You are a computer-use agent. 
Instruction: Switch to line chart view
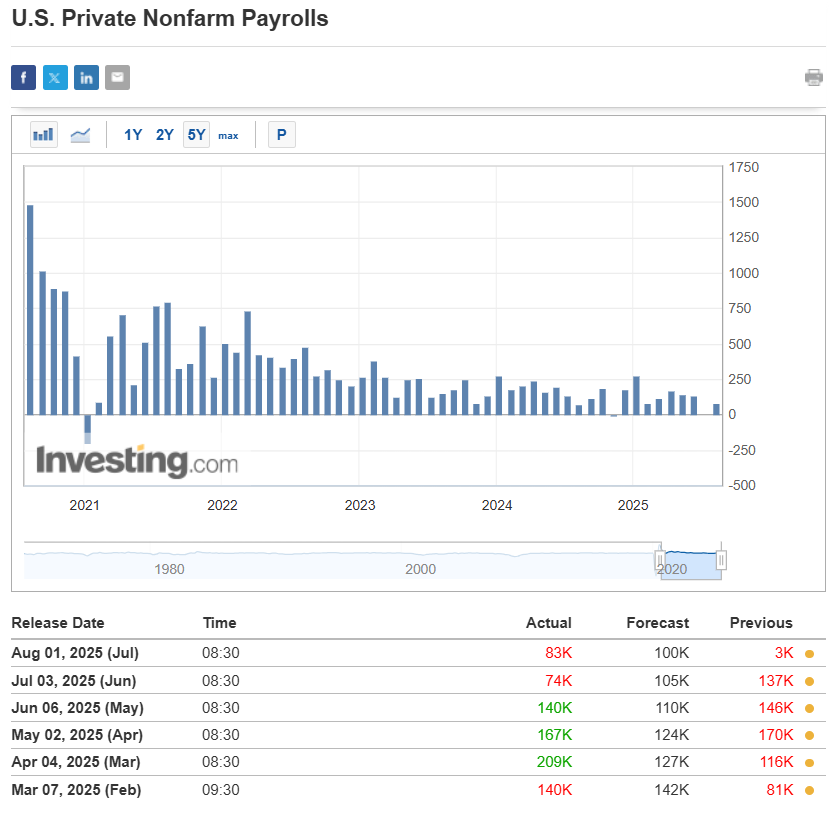[80, 134]
